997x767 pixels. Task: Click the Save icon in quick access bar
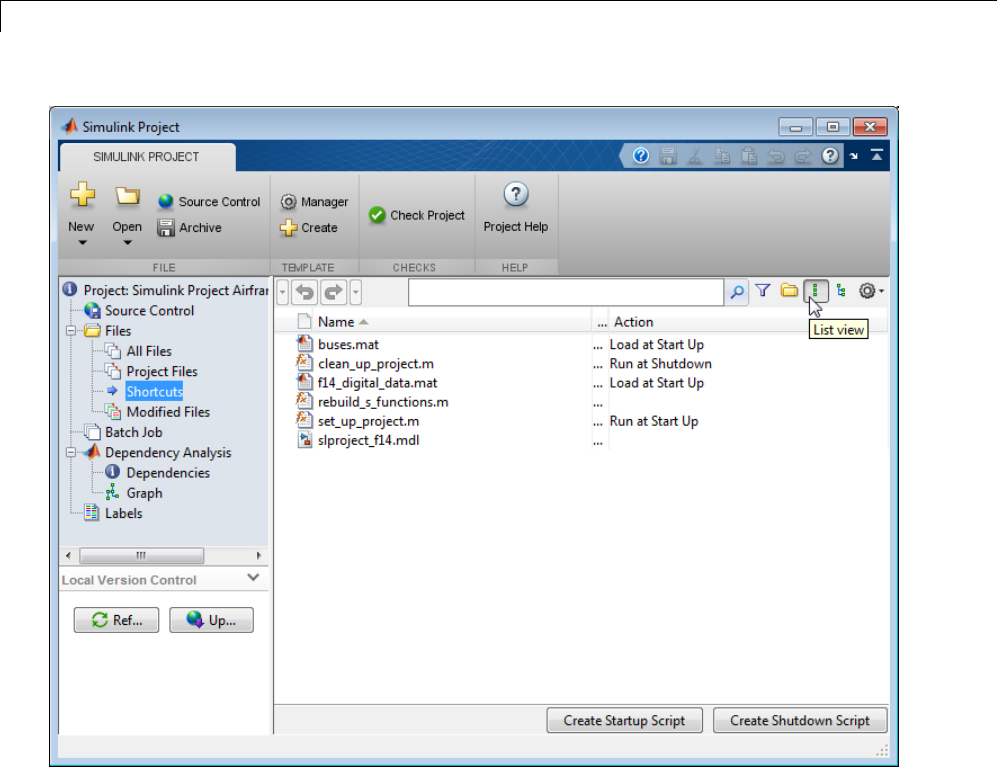click(x=668, y=156)
